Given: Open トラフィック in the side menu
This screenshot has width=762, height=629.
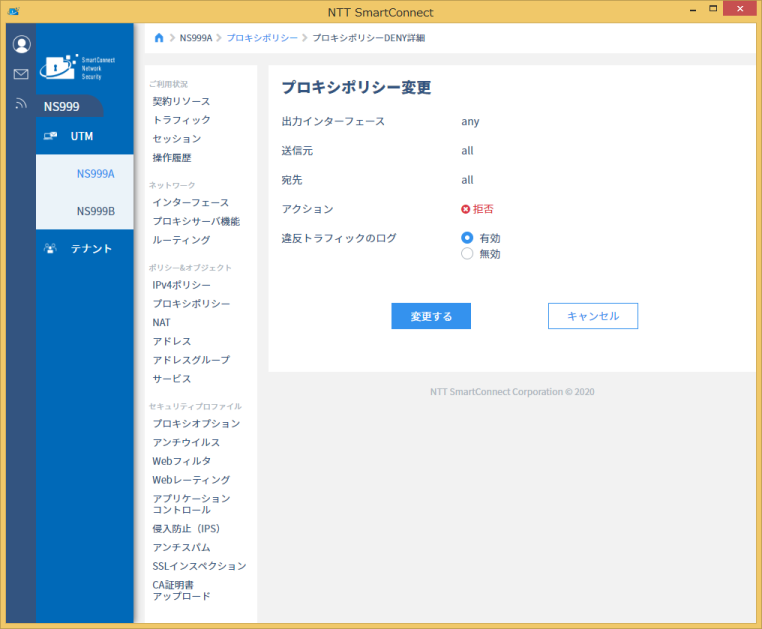Looking at the screenshot, I should (181, 120).
